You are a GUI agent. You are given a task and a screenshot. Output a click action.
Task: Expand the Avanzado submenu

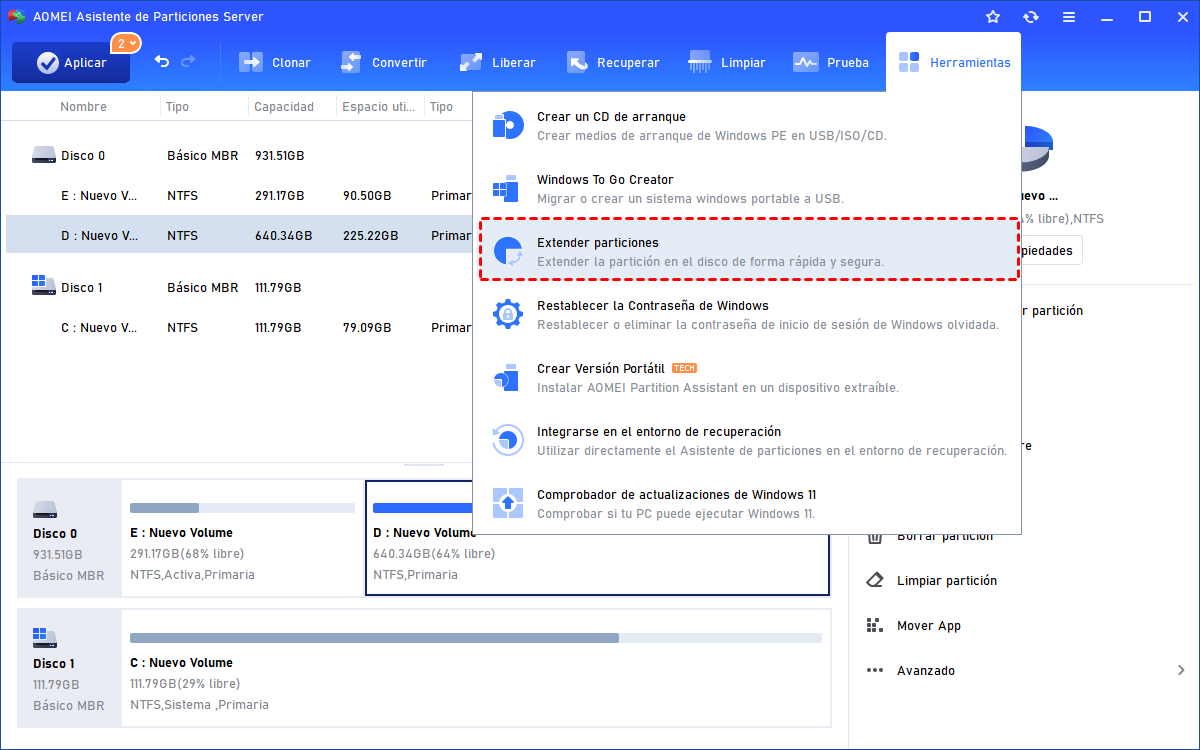pos(1023,671)
